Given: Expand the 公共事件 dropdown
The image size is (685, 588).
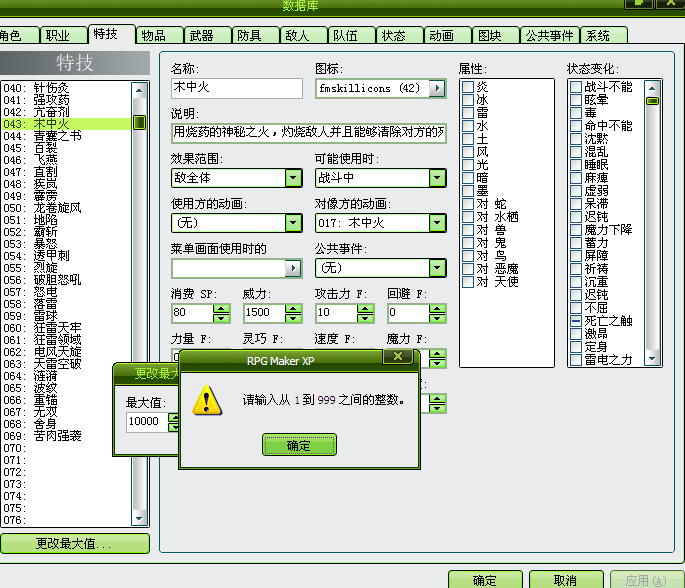Looking at the screenshot, I should tap(437, 268).
